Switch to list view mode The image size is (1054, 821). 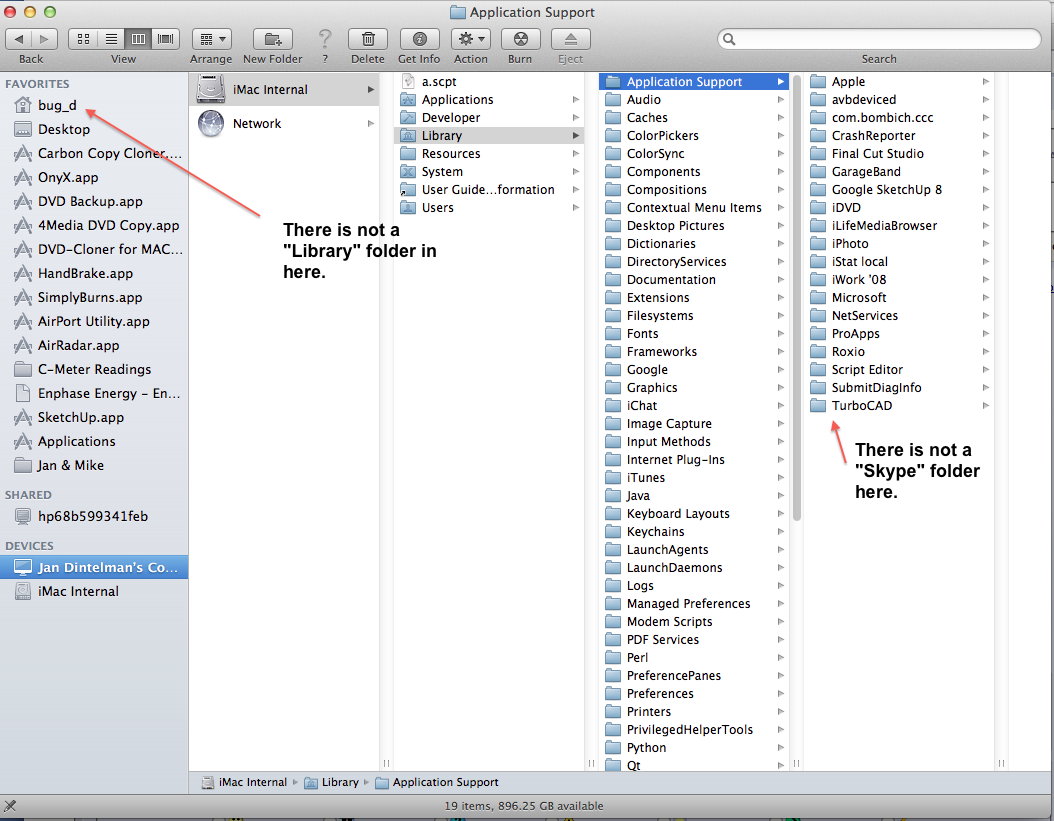111,39
